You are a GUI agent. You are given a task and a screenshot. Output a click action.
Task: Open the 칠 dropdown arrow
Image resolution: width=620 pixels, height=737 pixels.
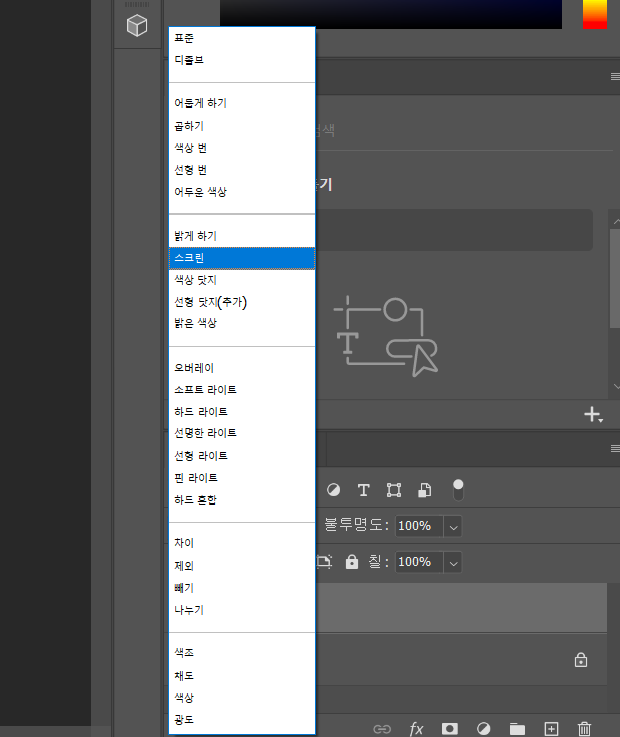pyautogui.click(x=453, y=563)
